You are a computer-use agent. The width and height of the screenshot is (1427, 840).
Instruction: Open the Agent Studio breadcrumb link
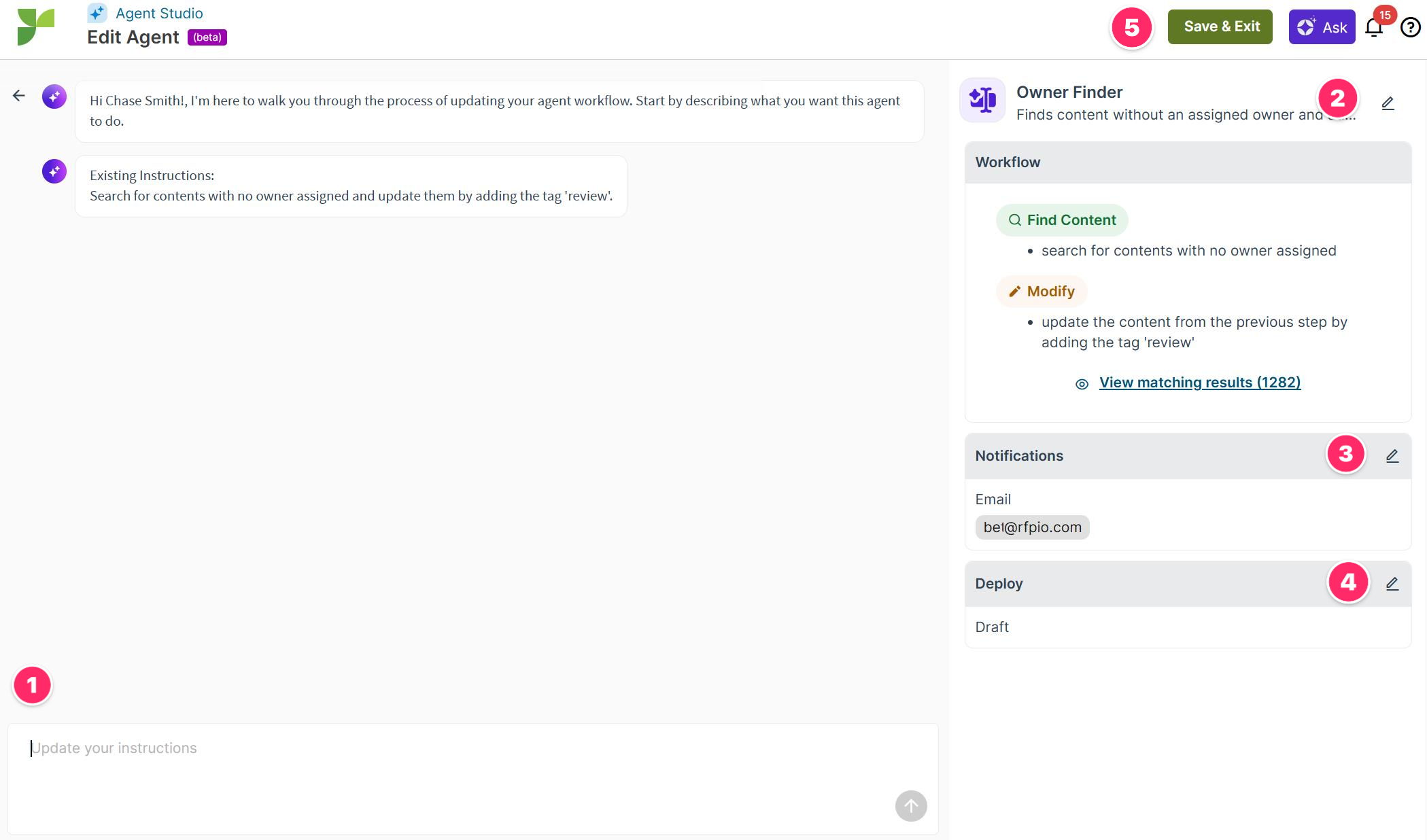pos(159,13)
